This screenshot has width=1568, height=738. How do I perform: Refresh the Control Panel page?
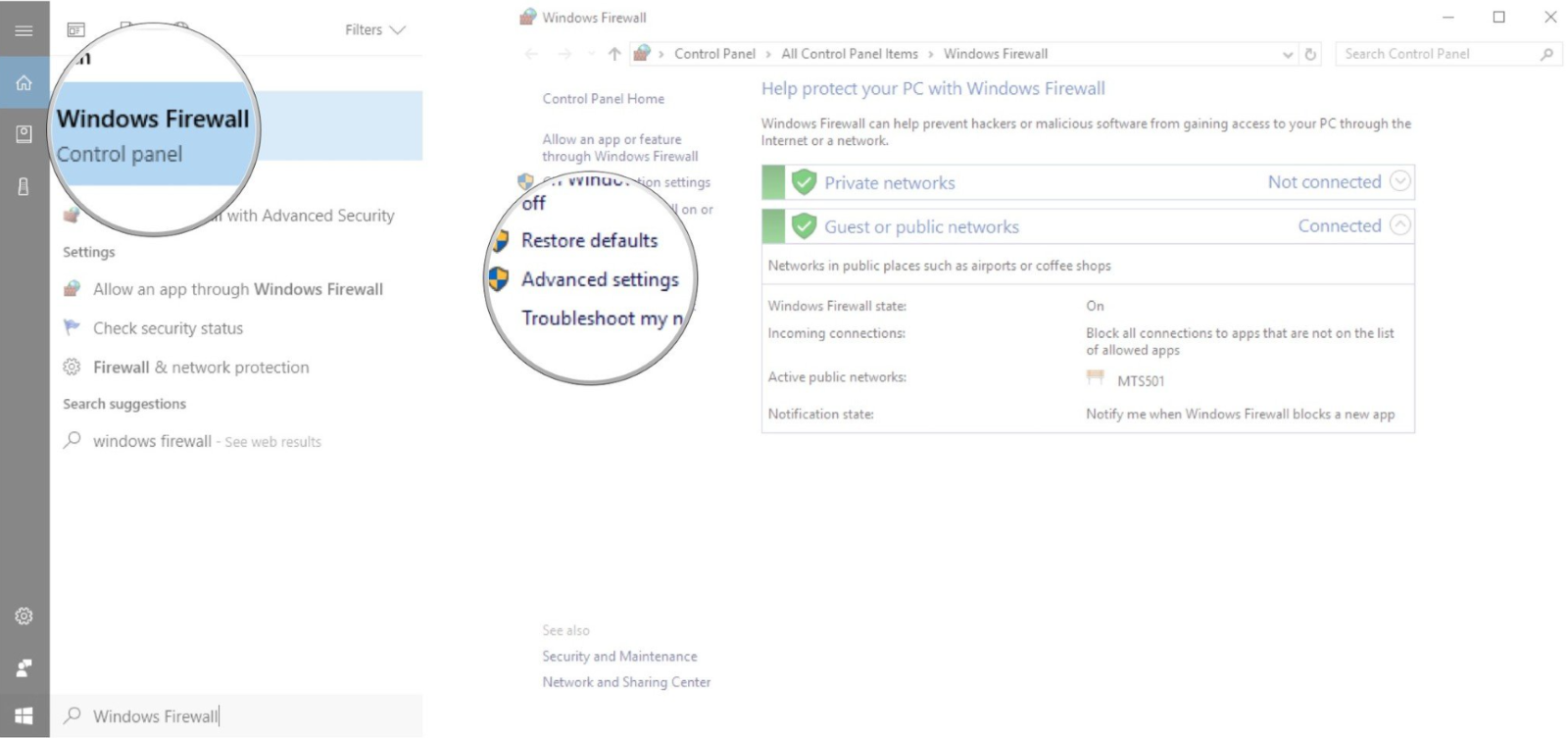[1310, 55]
